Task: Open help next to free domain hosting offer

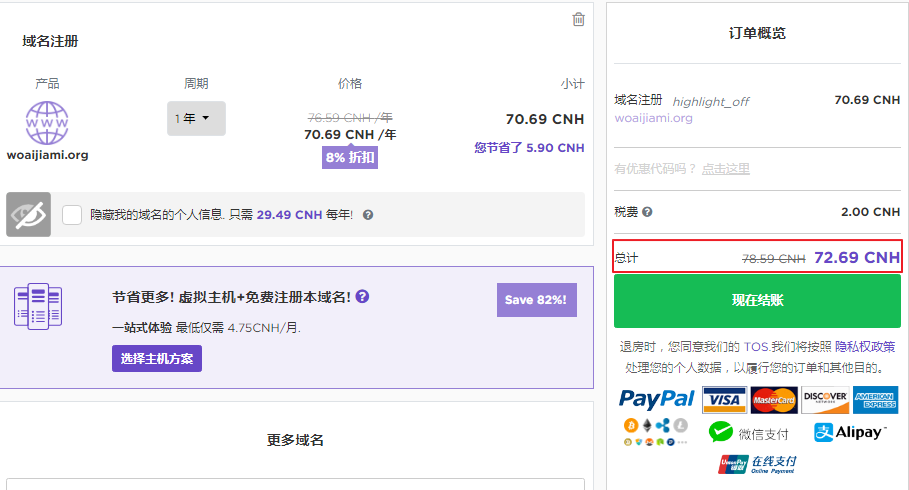Action: [x=362, y=296]
